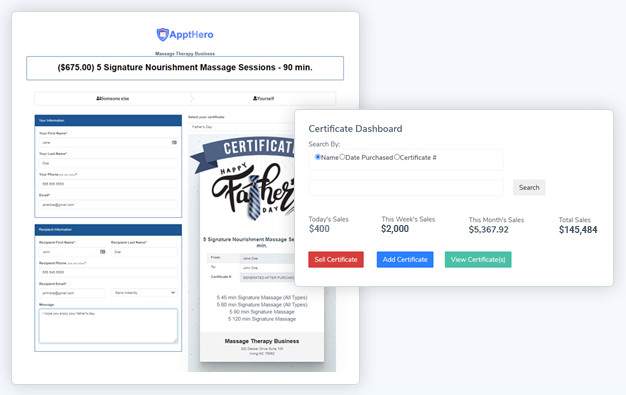Click the dashboard search text field

point(406,187)
